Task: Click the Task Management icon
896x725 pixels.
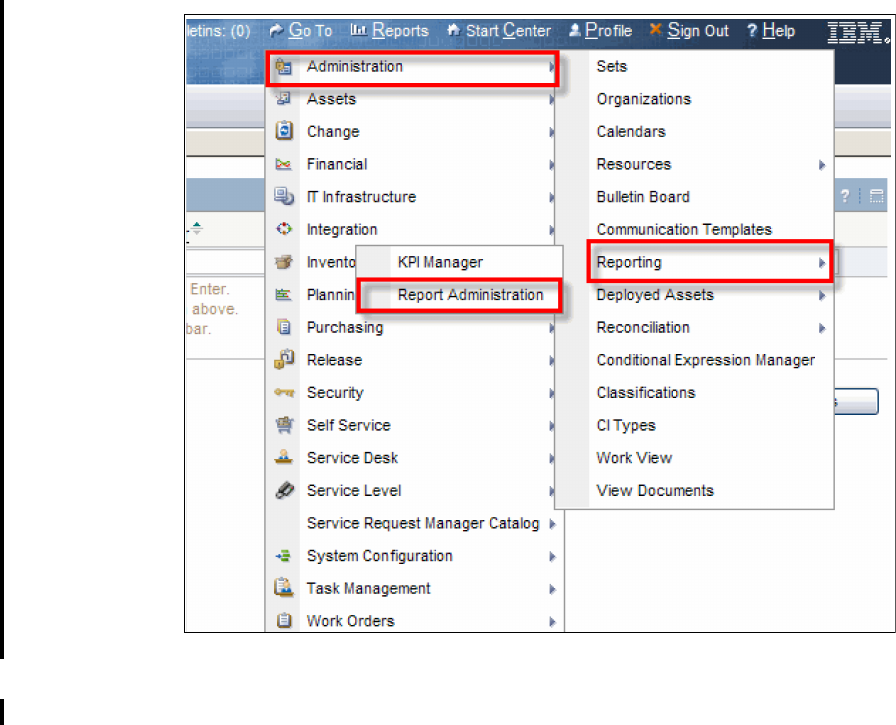Action: (284, 587)
